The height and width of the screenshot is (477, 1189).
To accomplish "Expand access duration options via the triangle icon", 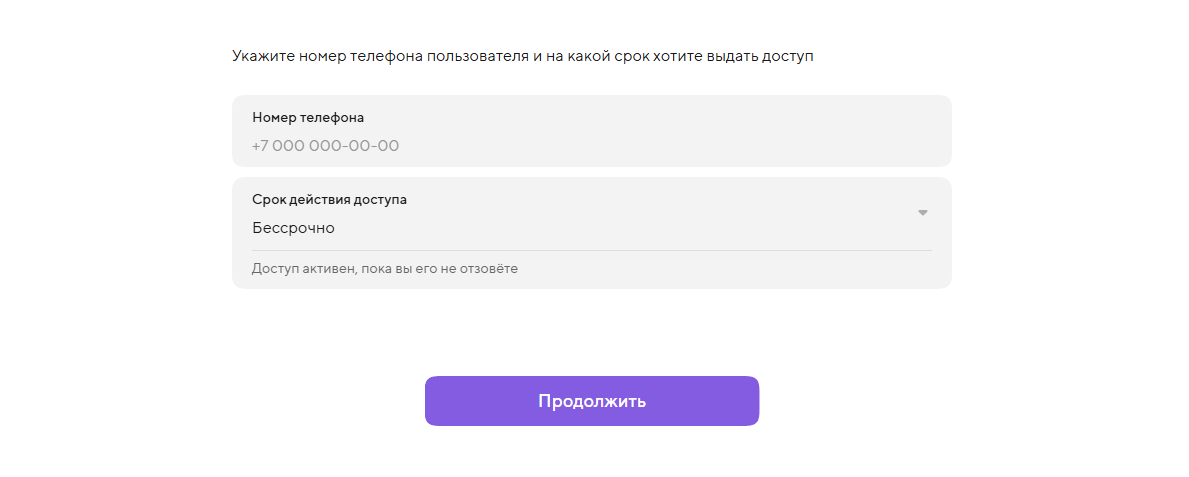I will 923,213.
